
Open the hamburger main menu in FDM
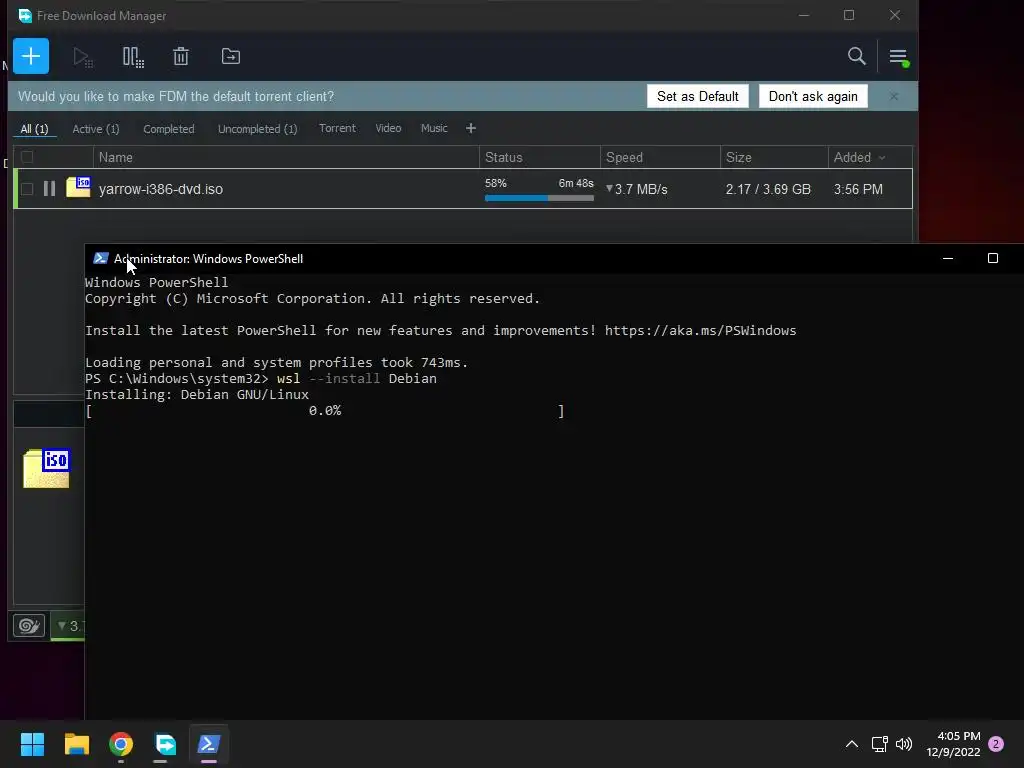coord(898,57)
